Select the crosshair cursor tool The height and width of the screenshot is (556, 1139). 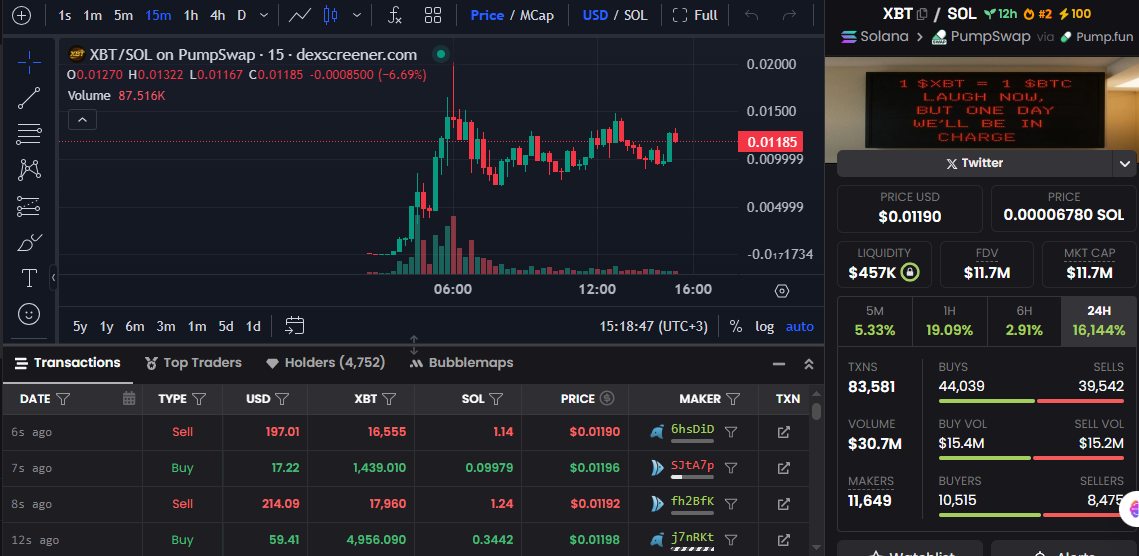click(x=29, y=61)
